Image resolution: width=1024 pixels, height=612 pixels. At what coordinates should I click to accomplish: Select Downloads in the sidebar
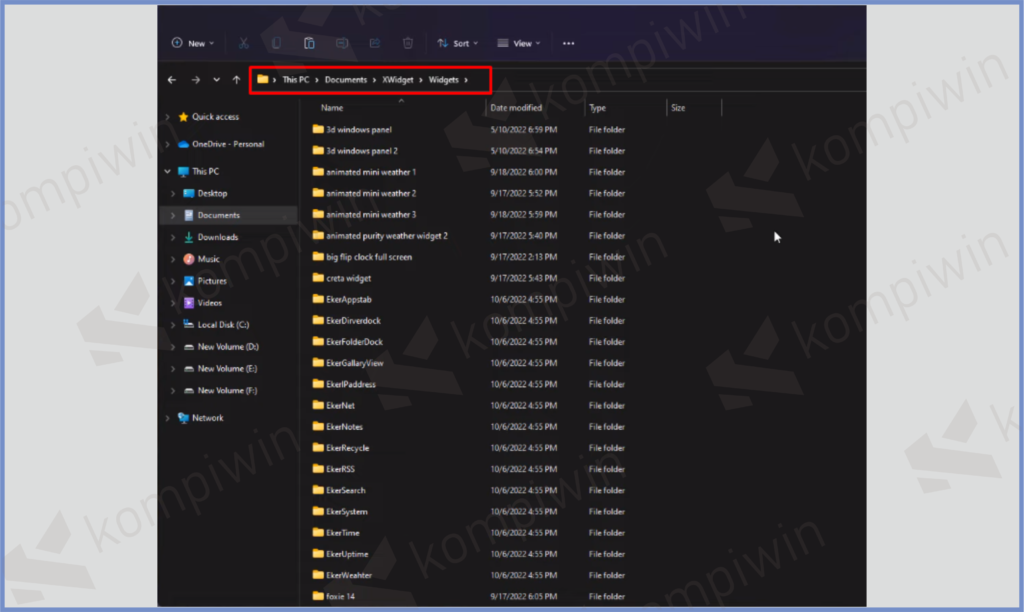pyautogui.click(x=217, y=237)
